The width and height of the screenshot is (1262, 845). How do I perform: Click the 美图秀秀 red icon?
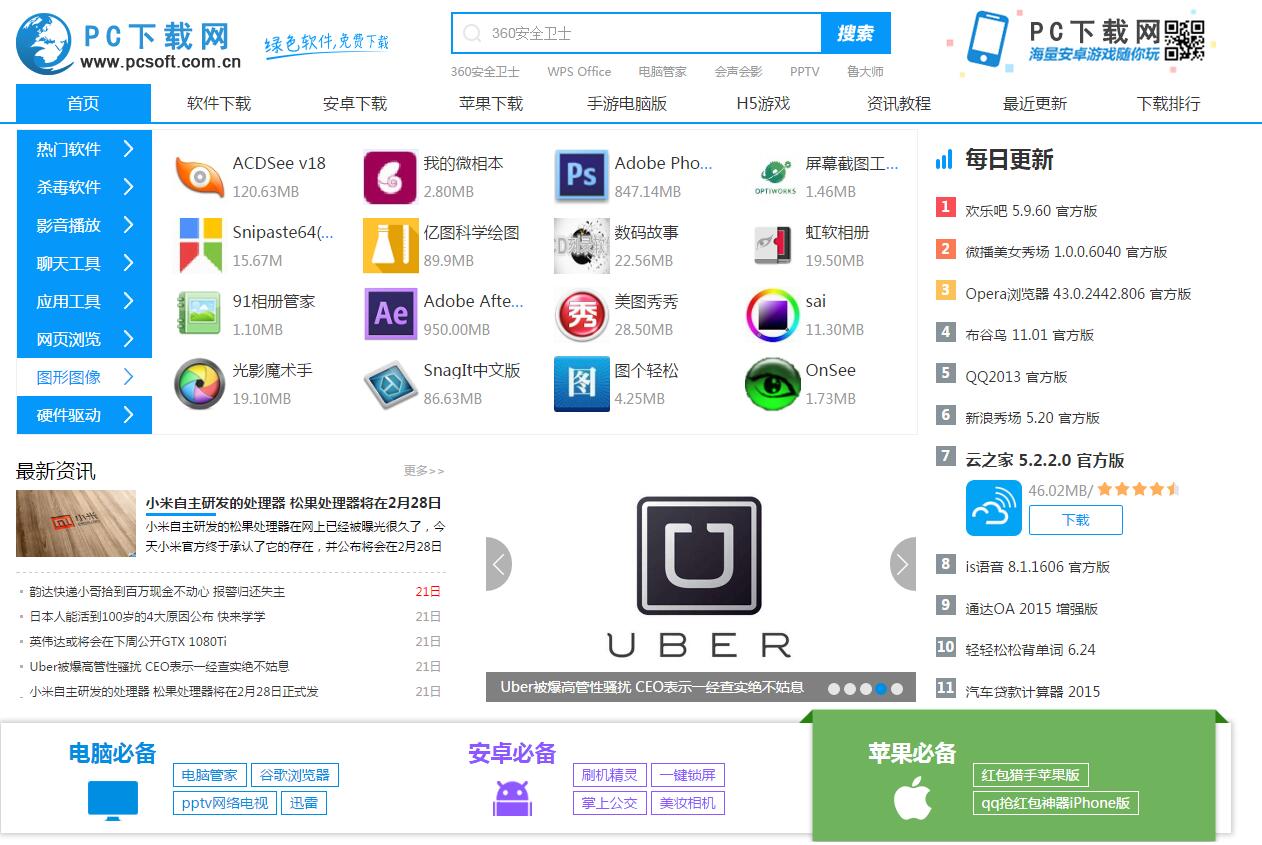pos(581,315)
